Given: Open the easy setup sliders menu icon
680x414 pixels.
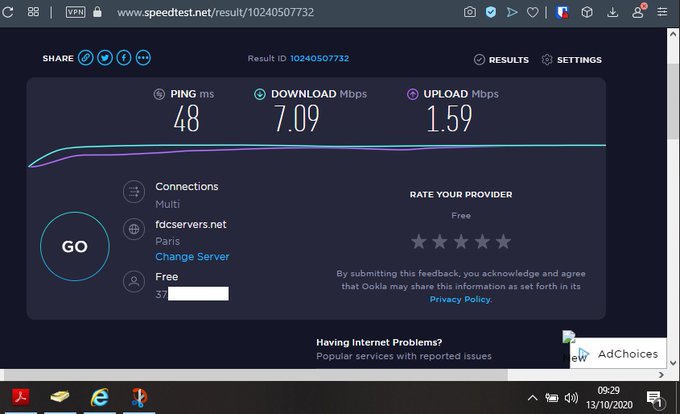Looking at the screenshot, I should coord(662,12).
